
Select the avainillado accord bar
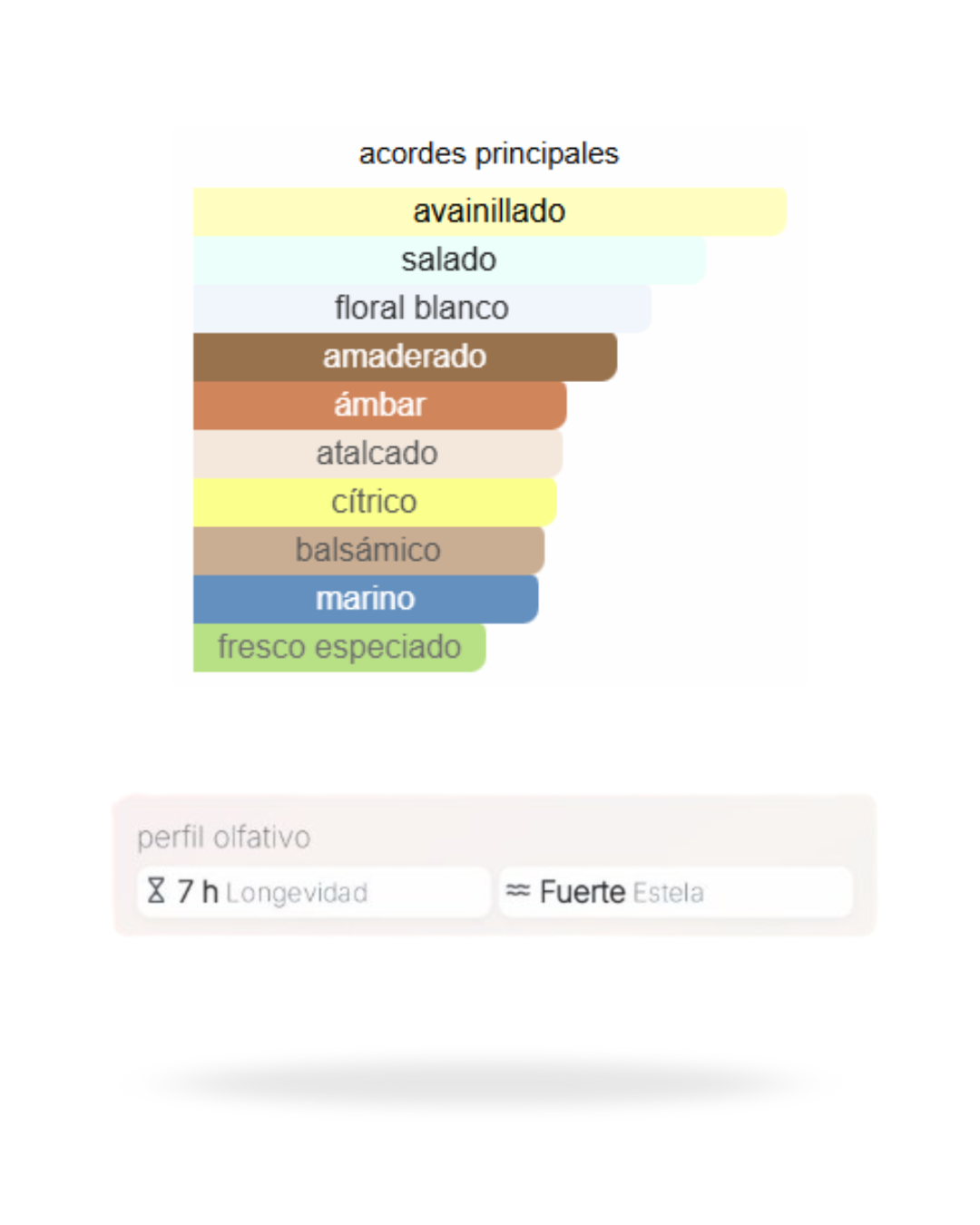[x=489, y=211]
